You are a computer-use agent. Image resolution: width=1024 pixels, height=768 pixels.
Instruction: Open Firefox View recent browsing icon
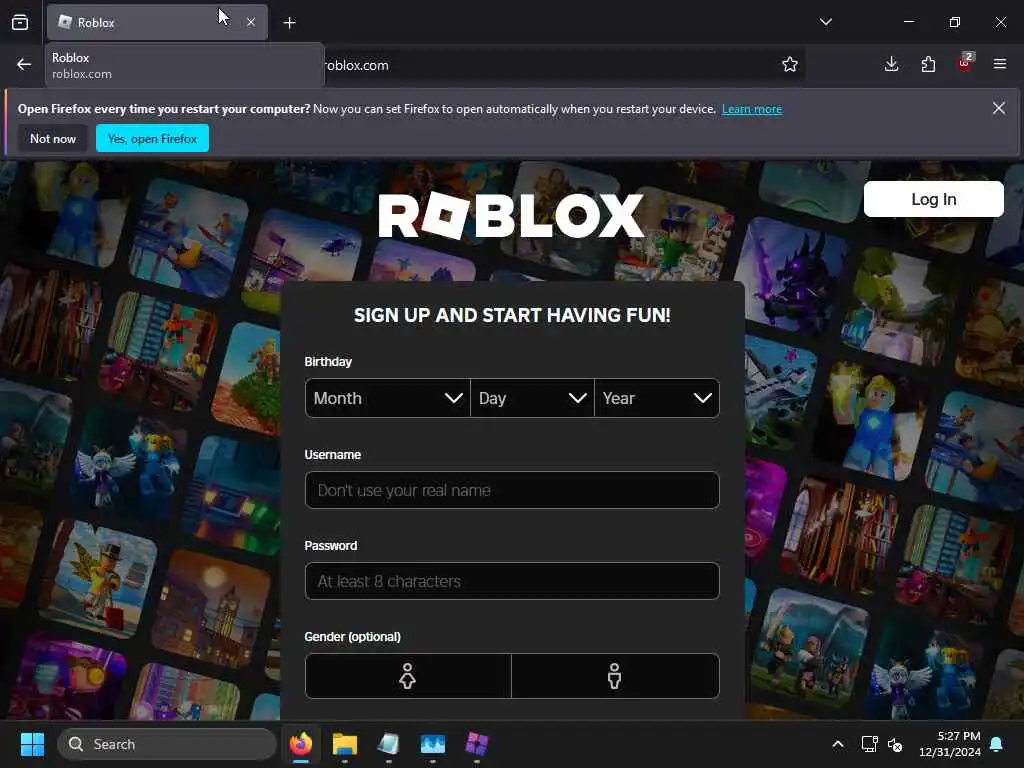coord(20,22)
